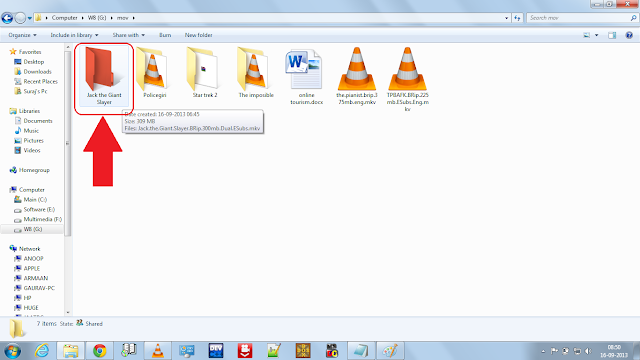Select the online tourism.docx Word file
640x360 pixels.
pos(306,76)
